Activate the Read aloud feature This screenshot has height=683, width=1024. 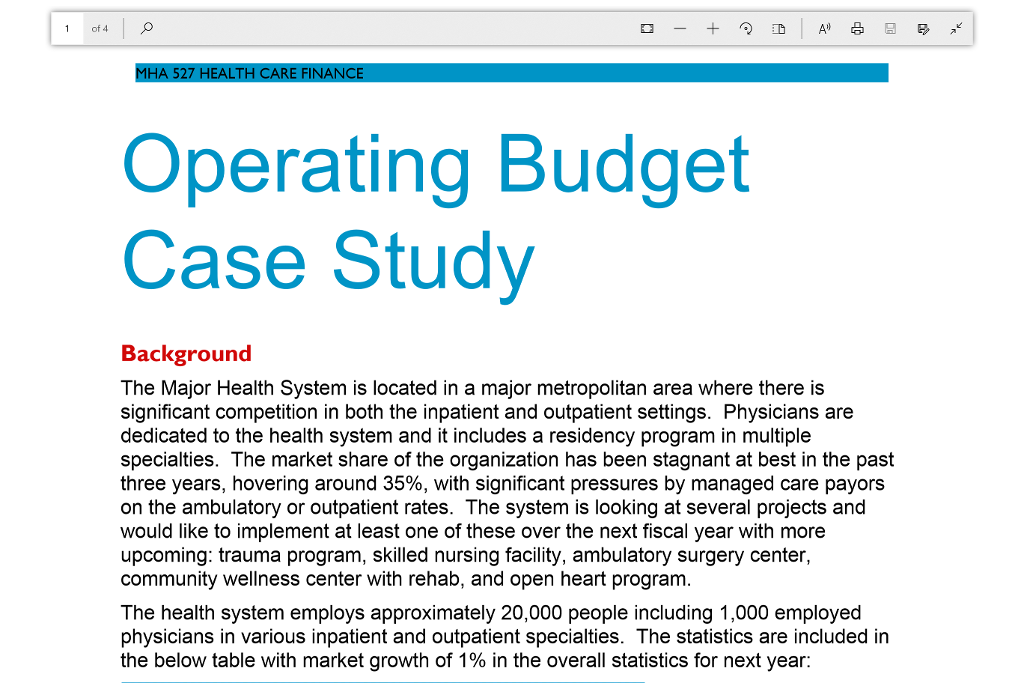(824, 28)
